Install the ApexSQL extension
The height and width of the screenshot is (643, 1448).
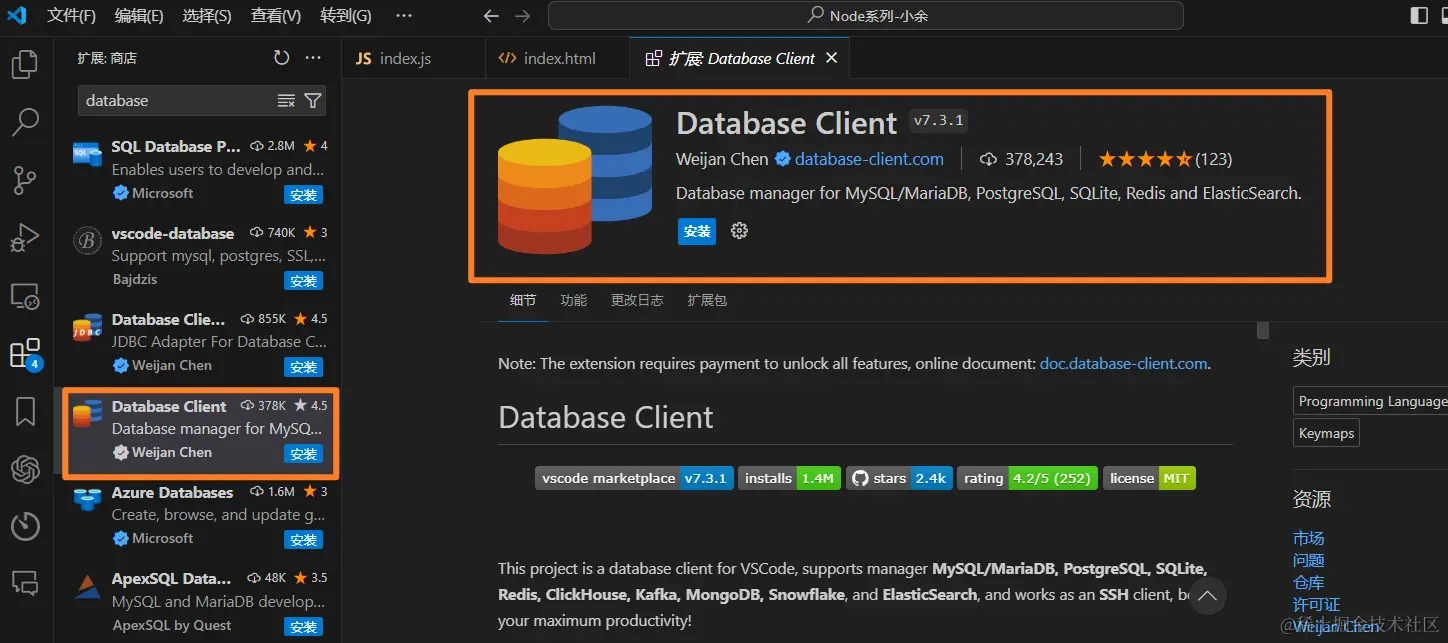pyautogui.click(x=304, y=627)
